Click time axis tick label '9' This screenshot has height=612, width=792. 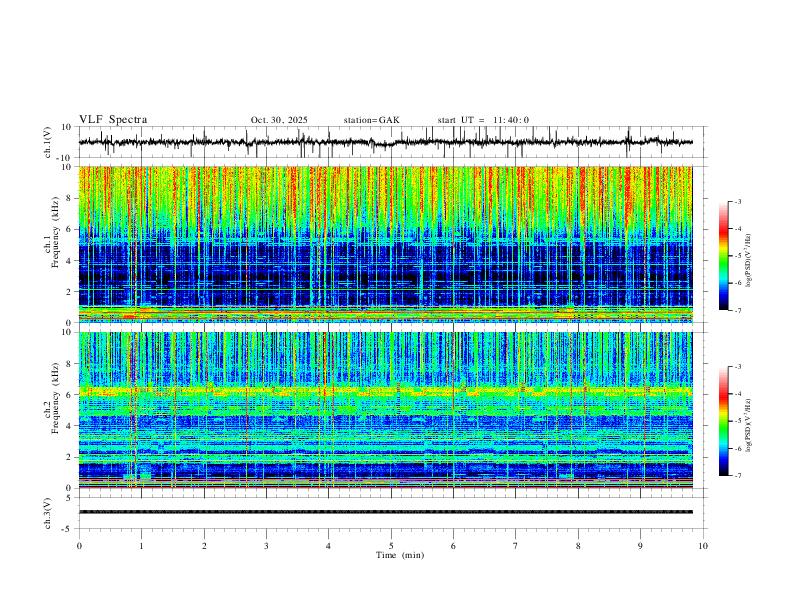pyautogui.click(x=640, y=546)
